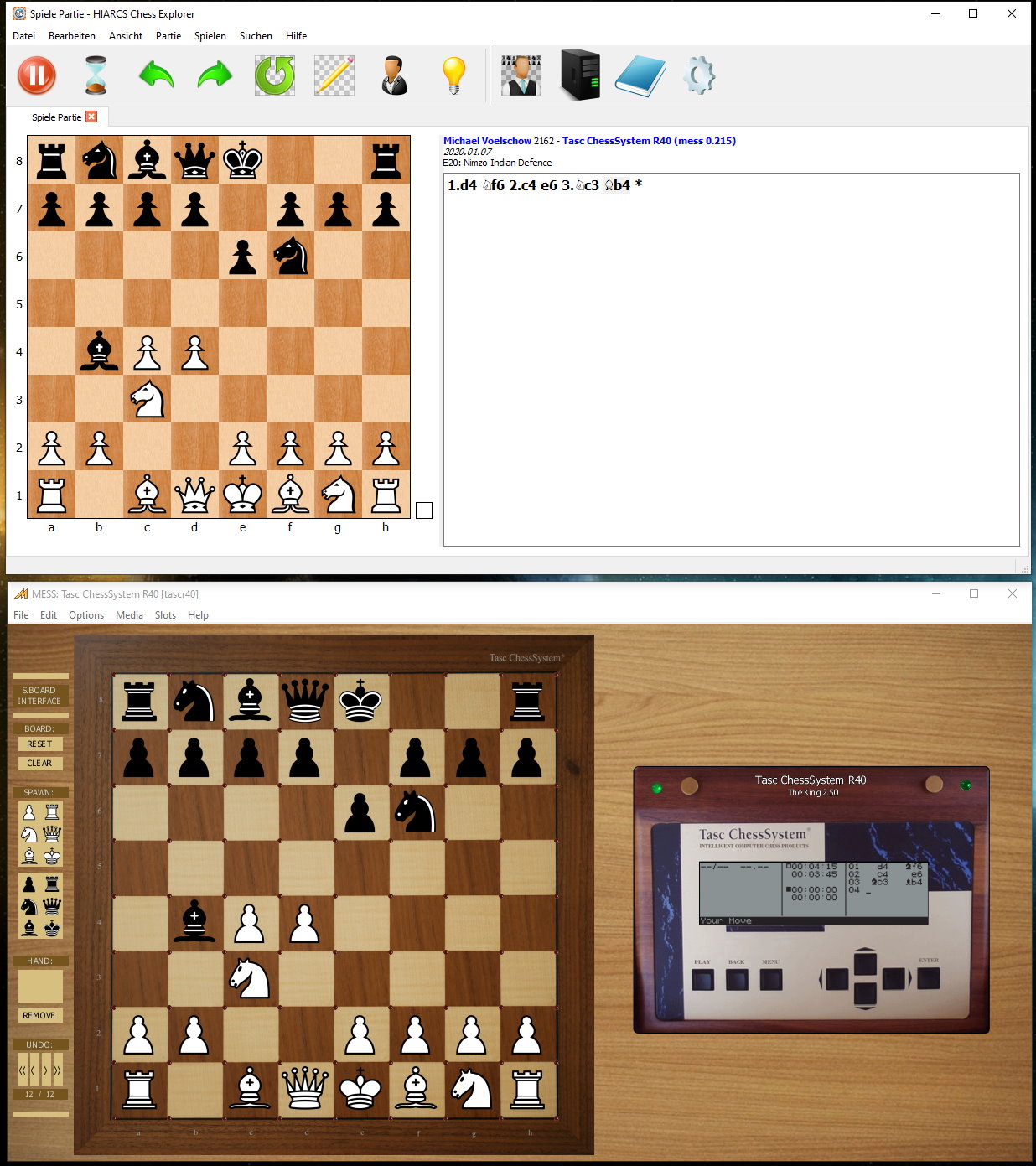Jump to end with double-right undo arrow
The image size is (1036, 1166).
click(x=58, y=1070)
